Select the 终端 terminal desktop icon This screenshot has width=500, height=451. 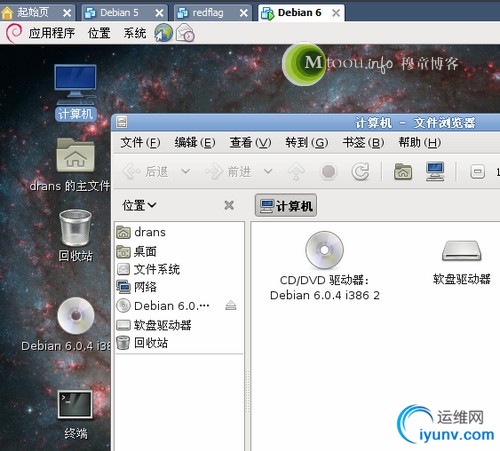click(x=76, y=415)
